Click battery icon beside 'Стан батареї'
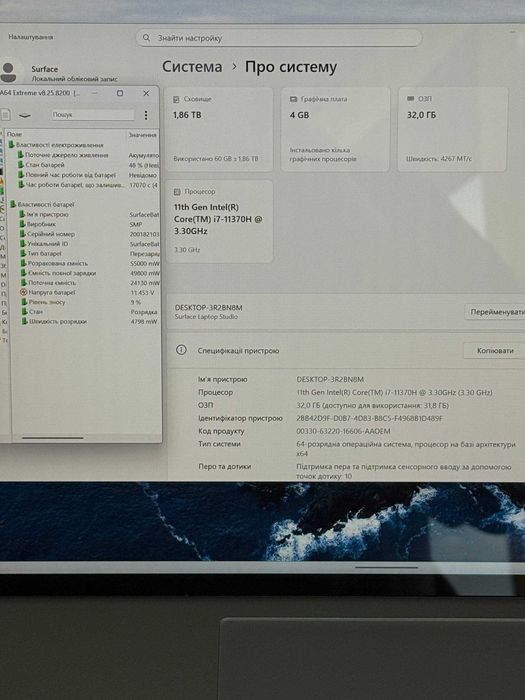 [20, 165]
